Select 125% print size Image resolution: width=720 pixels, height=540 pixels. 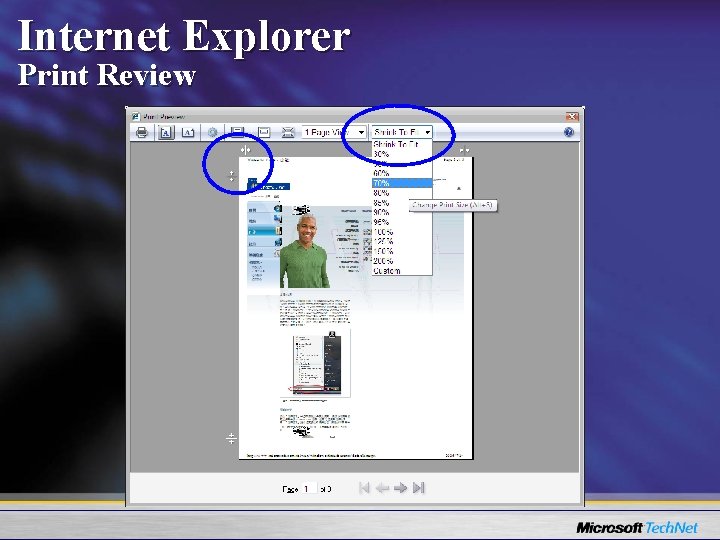click(x=402, y=242)
